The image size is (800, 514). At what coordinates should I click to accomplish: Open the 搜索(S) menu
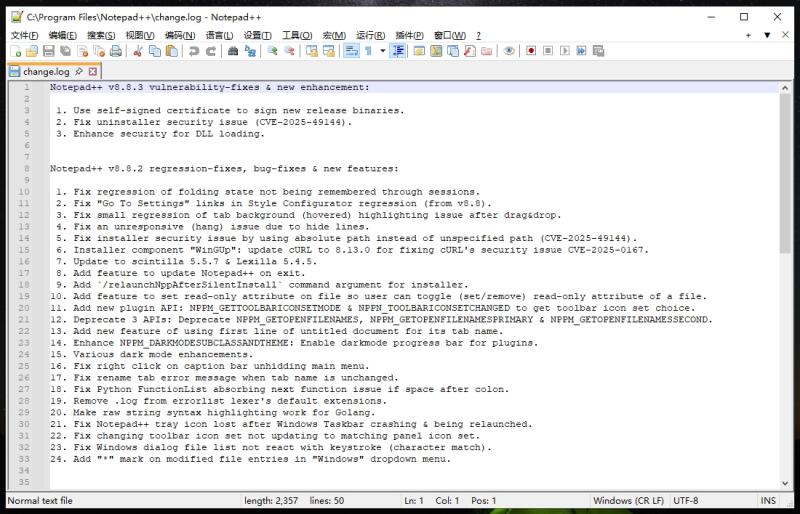pyautogui.click(x=101, y=35)
